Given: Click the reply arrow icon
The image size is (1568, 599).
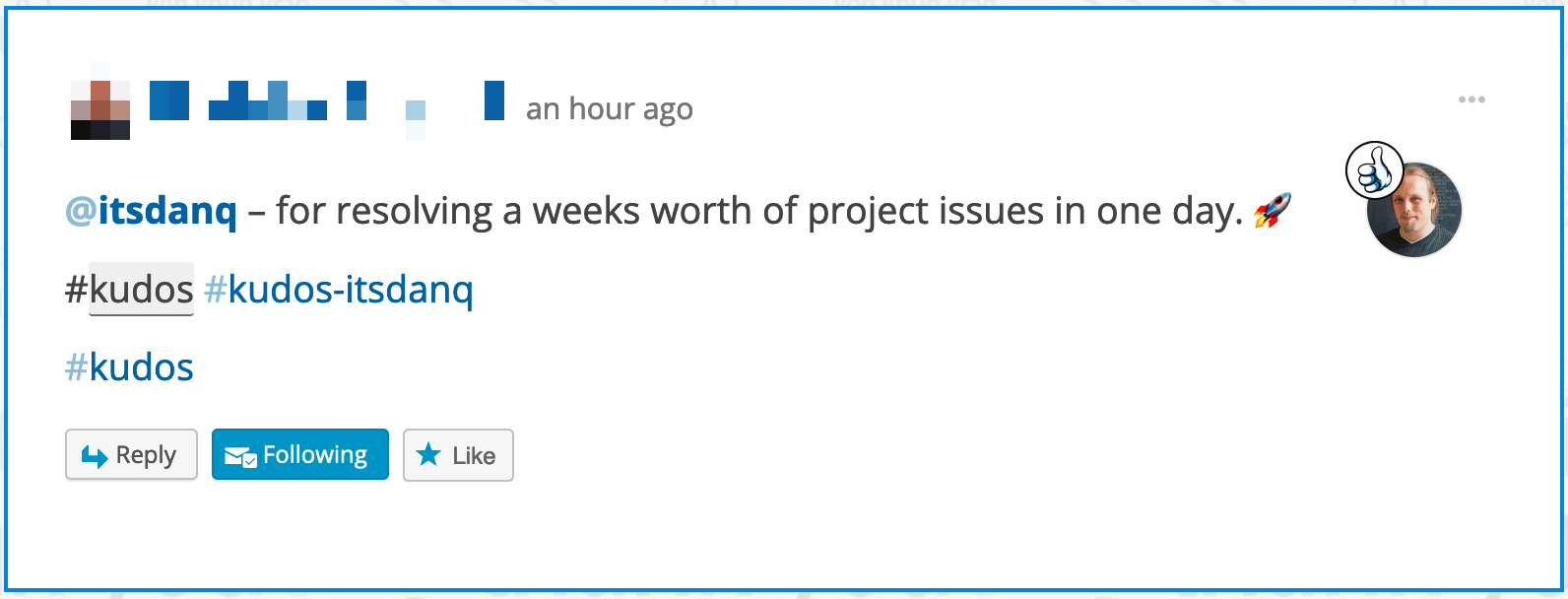Looking at the screenshot, I should click(x=95, y=456).
